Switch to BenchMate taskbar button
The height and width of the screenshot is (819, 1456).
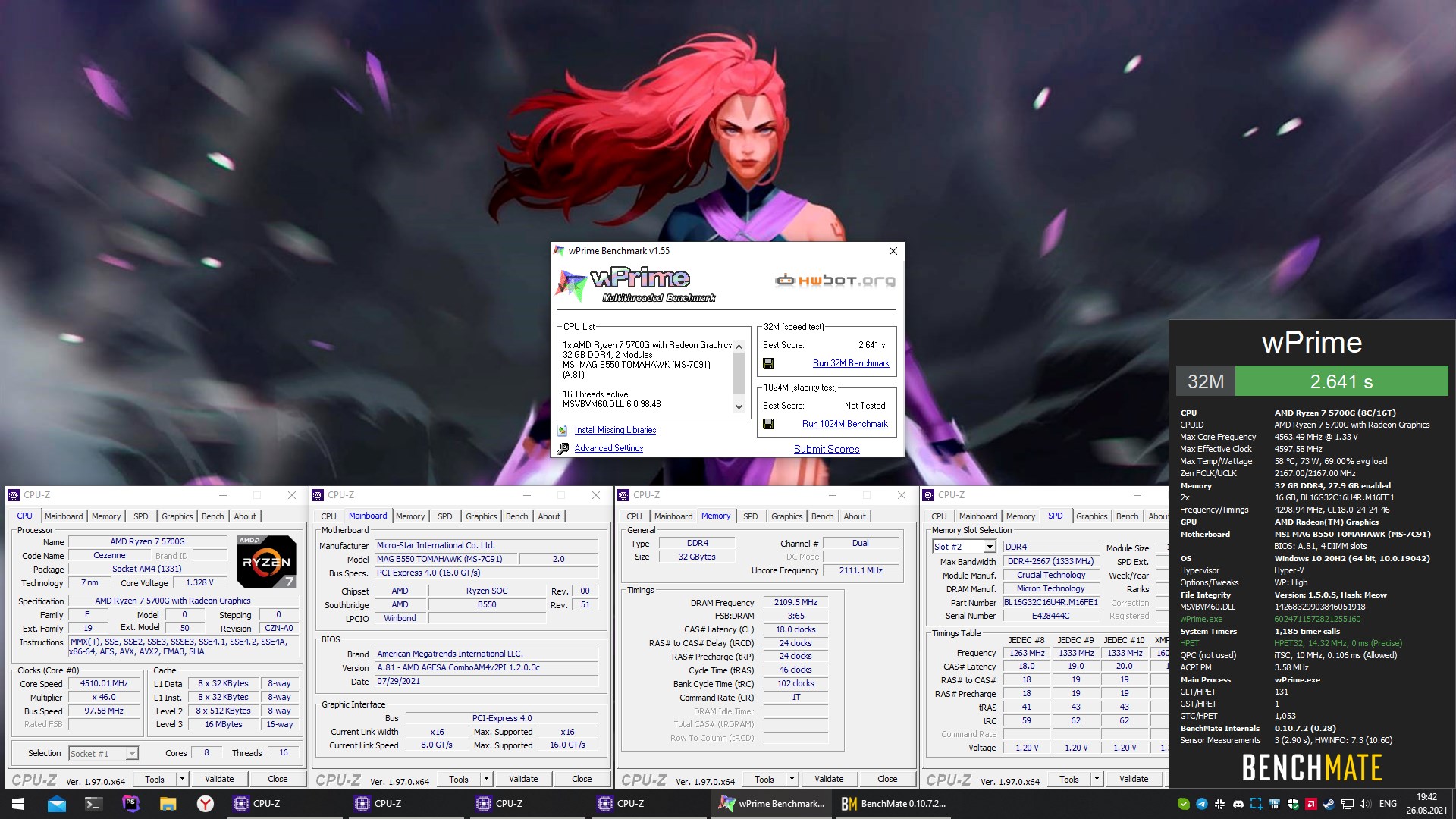point(894,804)
